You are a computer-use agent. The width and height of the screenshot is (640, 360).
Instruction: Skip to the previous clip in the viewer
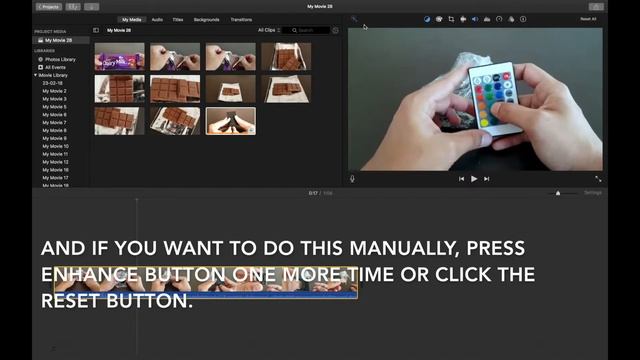tap(461, 179)
